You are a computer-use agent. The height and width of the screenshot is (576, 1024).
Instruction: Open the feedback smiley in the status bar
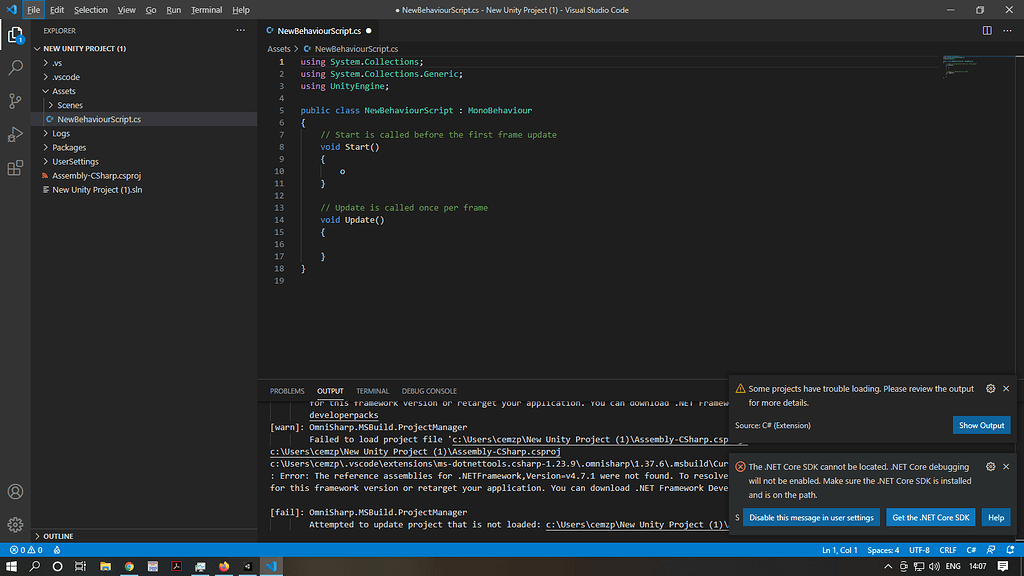[991, 550]
